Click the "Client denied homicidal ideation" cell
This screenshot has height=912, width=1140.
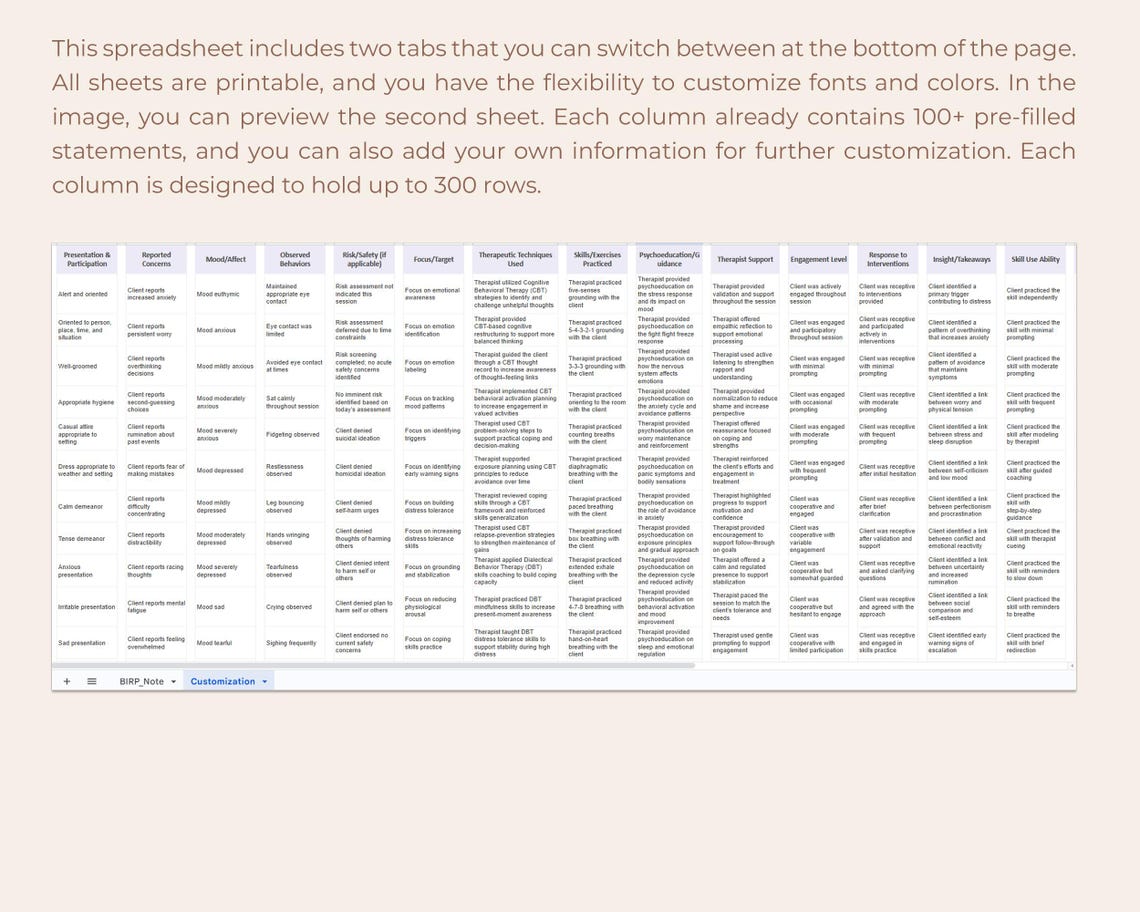click(364, 471)
